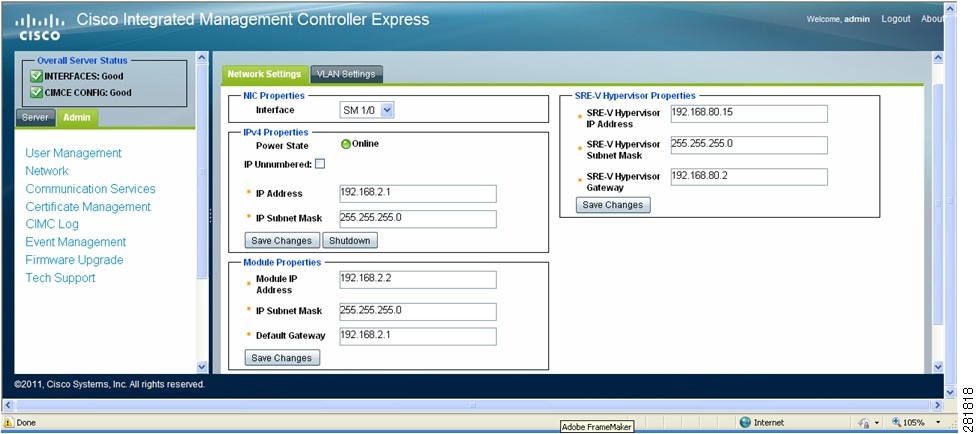
Task: Save Changes in SRE-V Hypervisor Properties
Action: (x=613, y=205)
